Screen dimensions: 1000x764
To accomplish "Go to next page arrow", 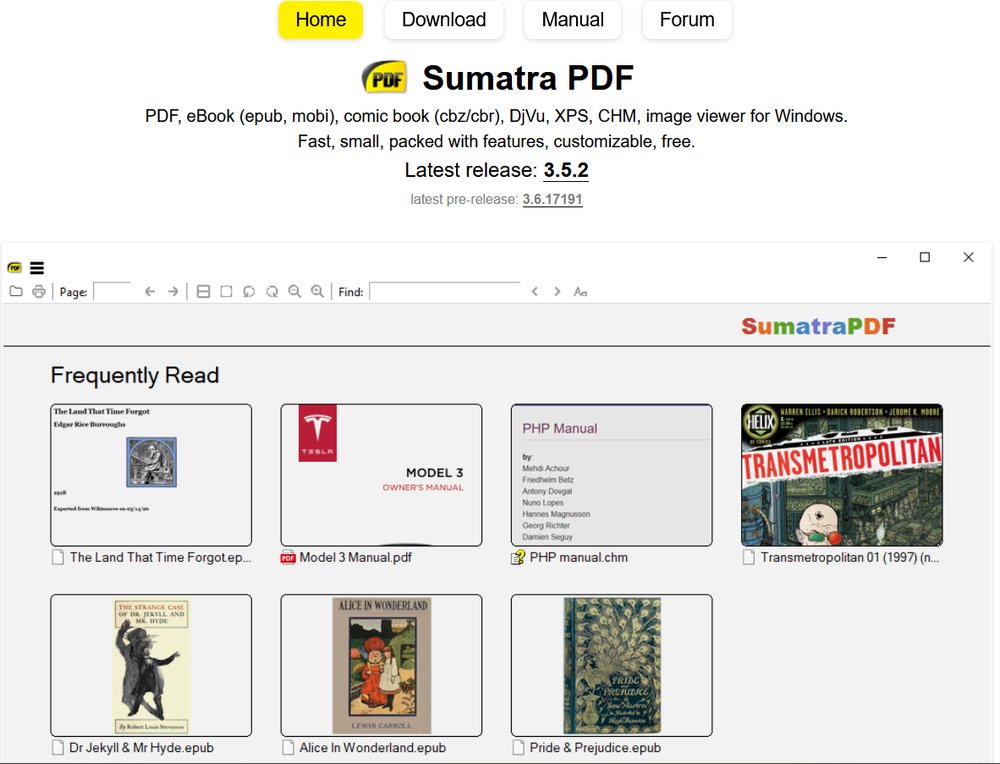I will coord(173,292).
